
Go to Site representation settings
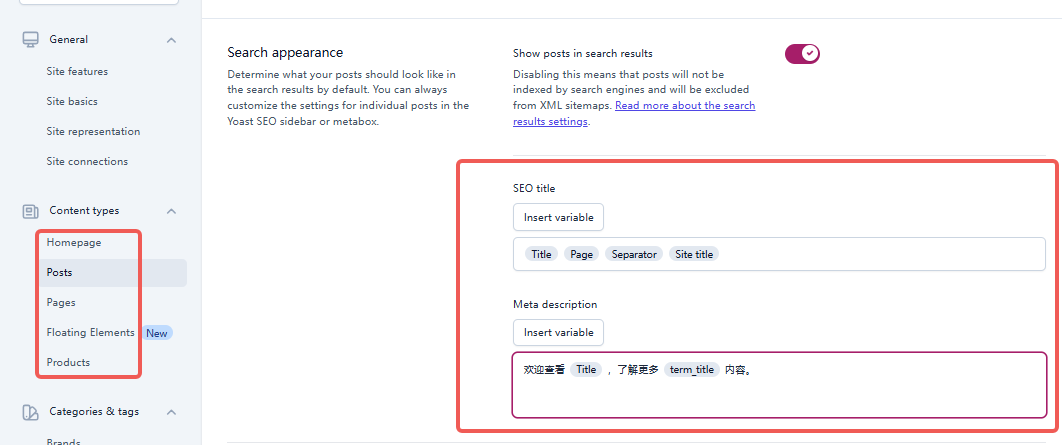click(x=93, y=132)
